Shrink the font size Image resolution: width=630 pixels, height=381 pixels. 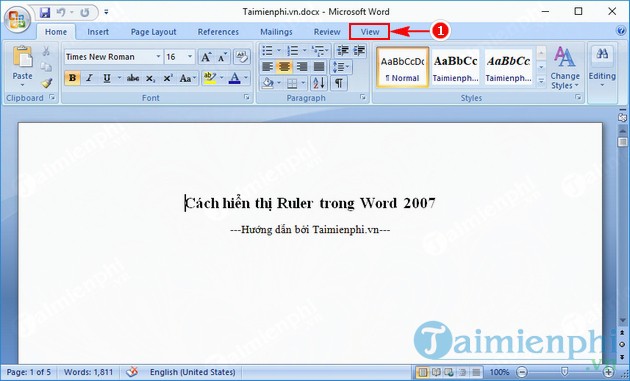pyautogui.click(x=222, y=57)
